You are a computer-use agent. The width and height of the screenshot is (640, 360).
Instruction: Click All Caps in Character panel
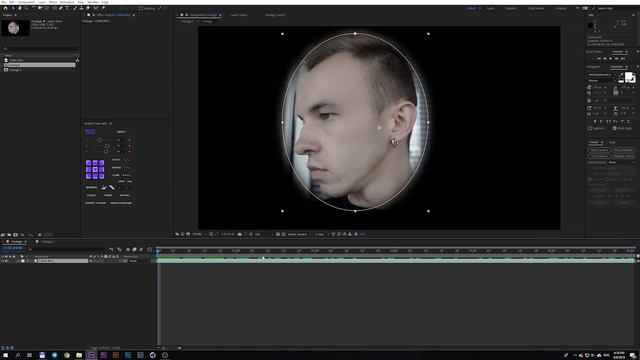(x=609, y=122)
